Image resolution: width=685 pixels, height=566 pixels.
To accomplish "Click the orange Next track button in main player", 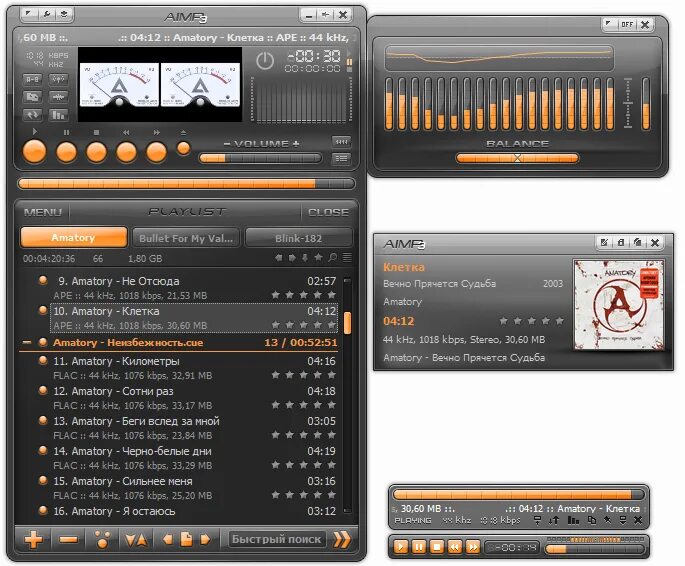I will (156, 152).
